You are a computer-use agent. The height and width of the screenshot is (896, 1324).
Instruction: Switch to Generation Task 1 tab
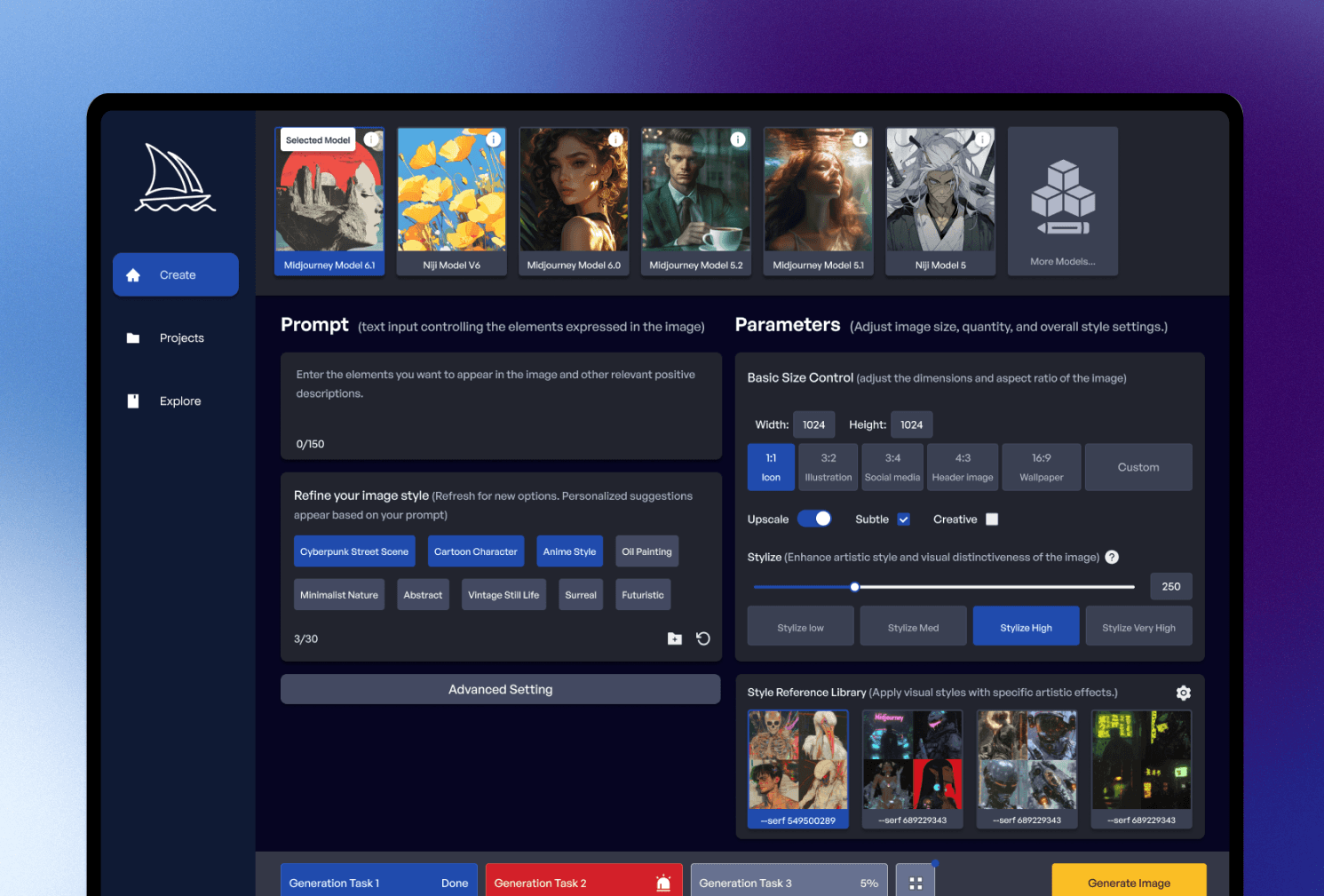point(379,882)
